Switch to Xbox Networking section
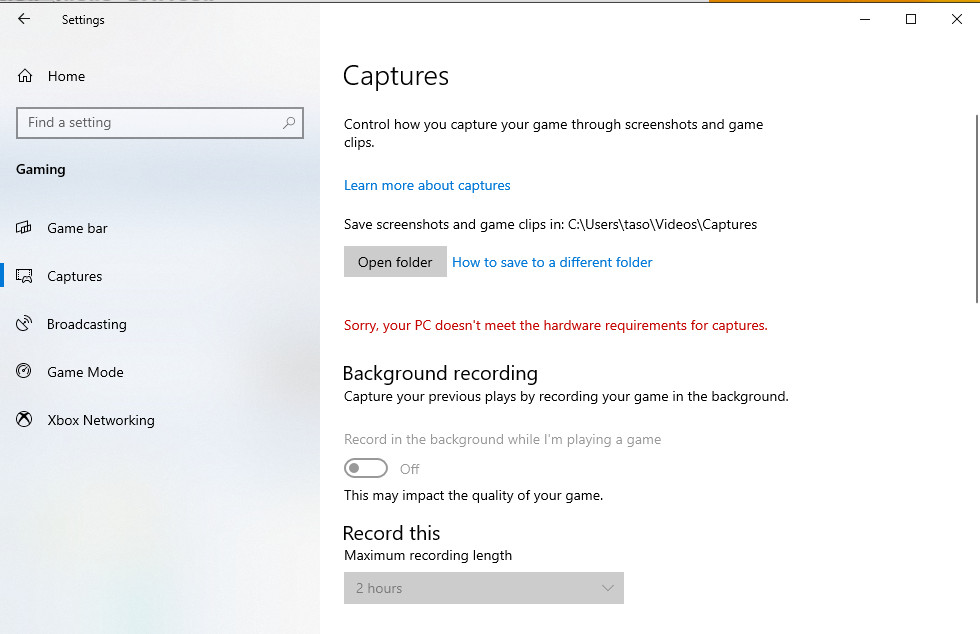This screenshot has width=980, height=634. [x=100, y=420]
